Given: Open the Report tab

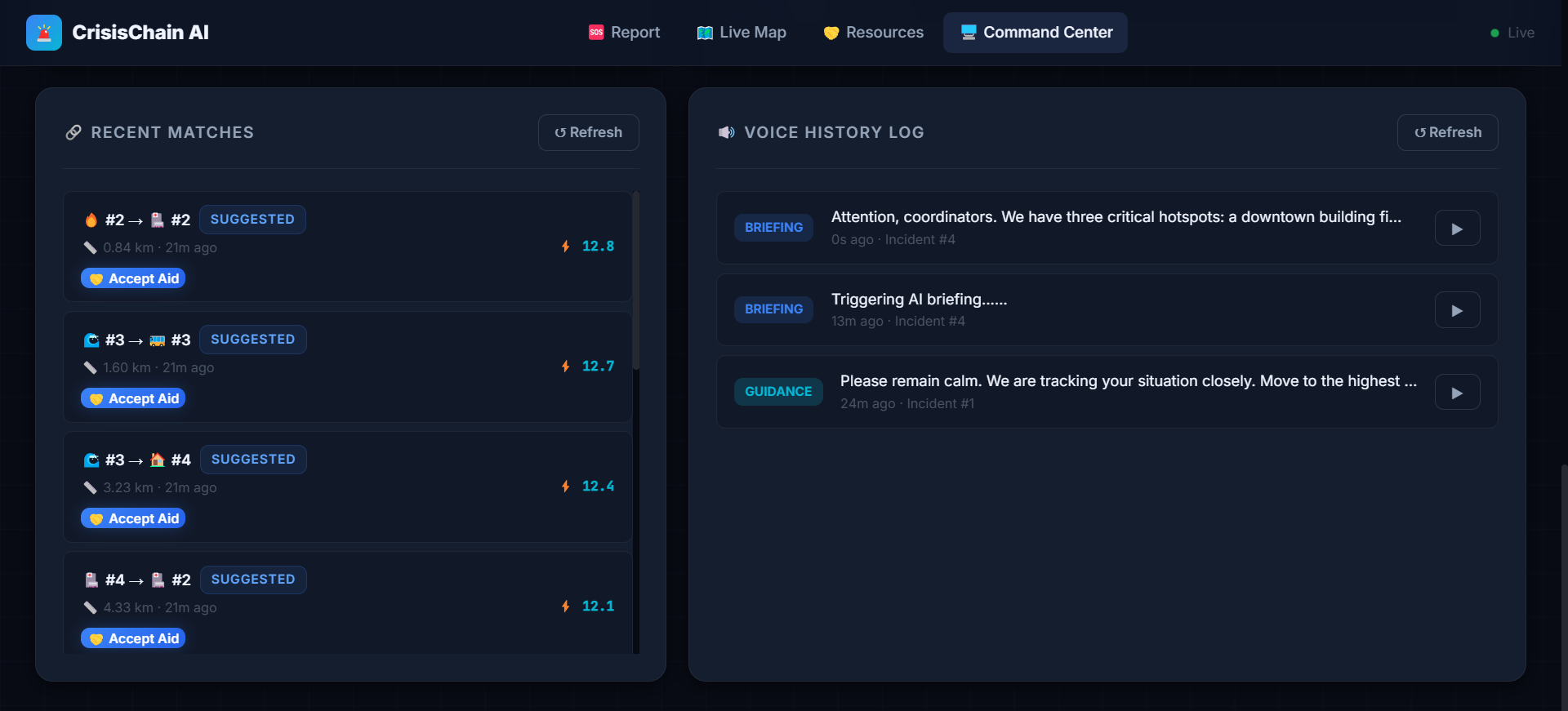Looking at the screenshot, I should pos(624,33).
